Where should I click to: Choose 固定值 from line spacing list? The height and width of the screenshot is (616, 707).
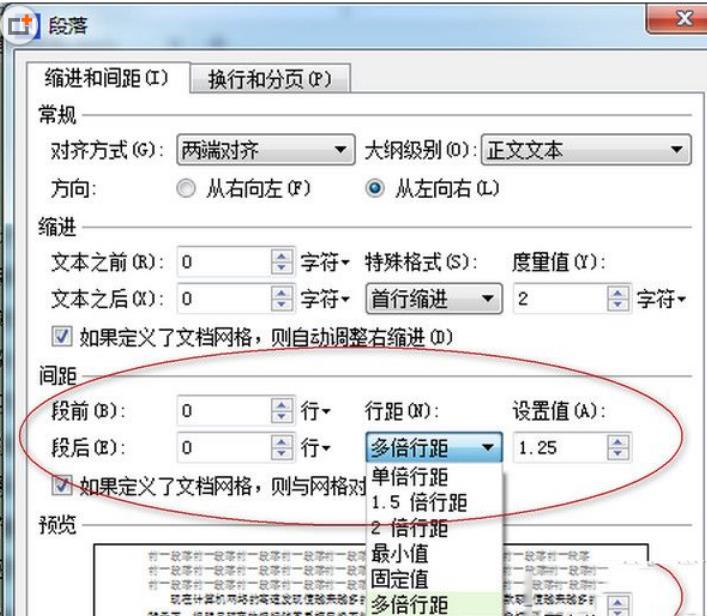coord(434,579)
